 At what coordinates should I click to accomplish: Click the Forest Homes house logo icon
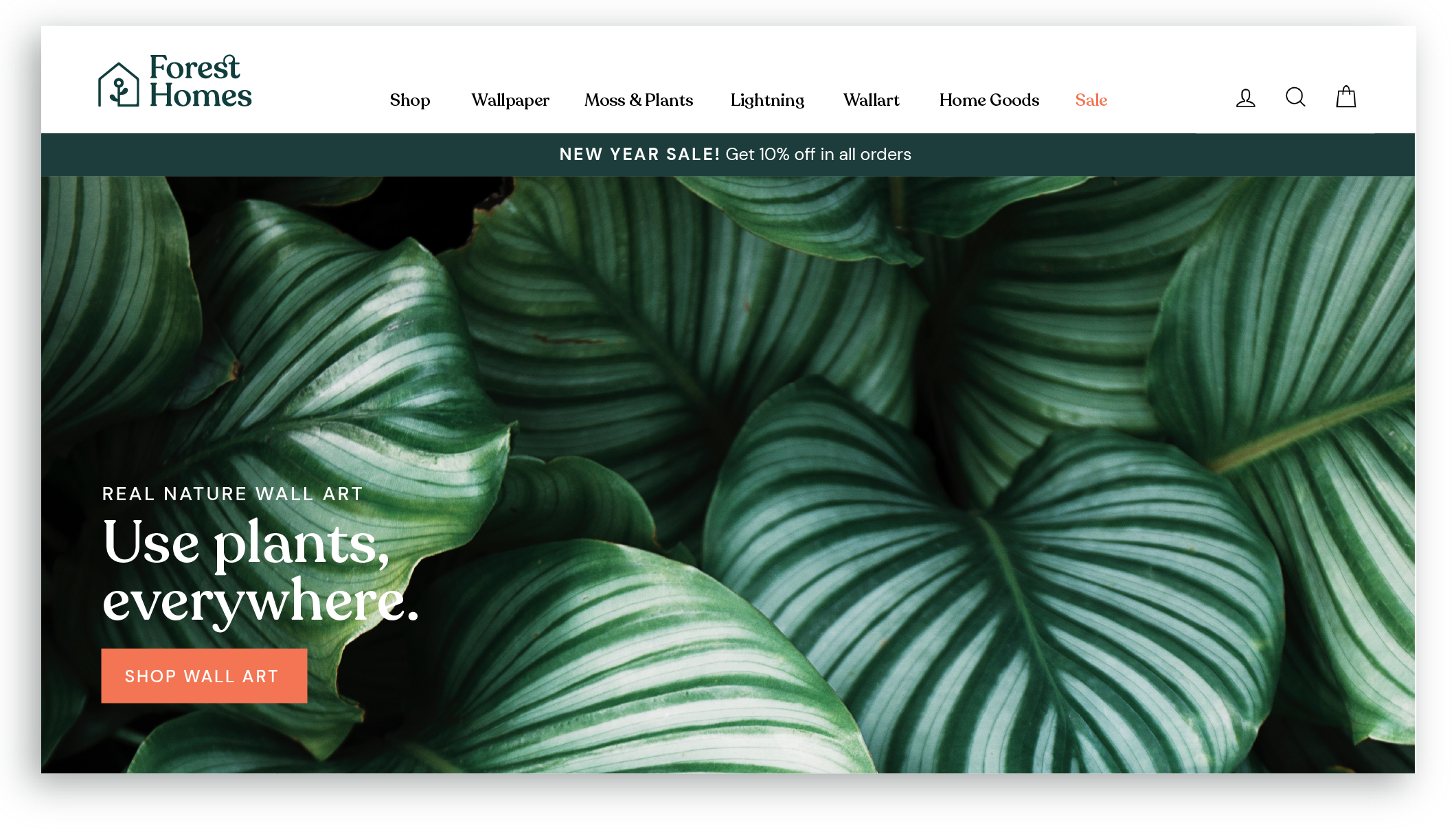tap(119, 85)
